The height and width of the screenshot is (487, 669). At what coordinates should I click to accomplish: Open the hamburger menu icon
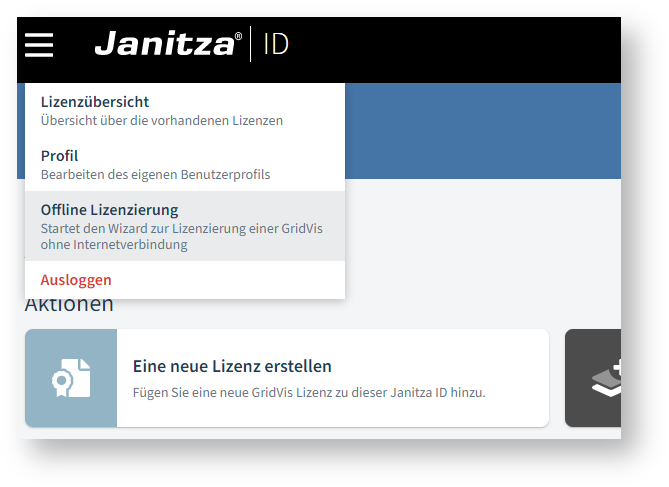coord(39,45)
